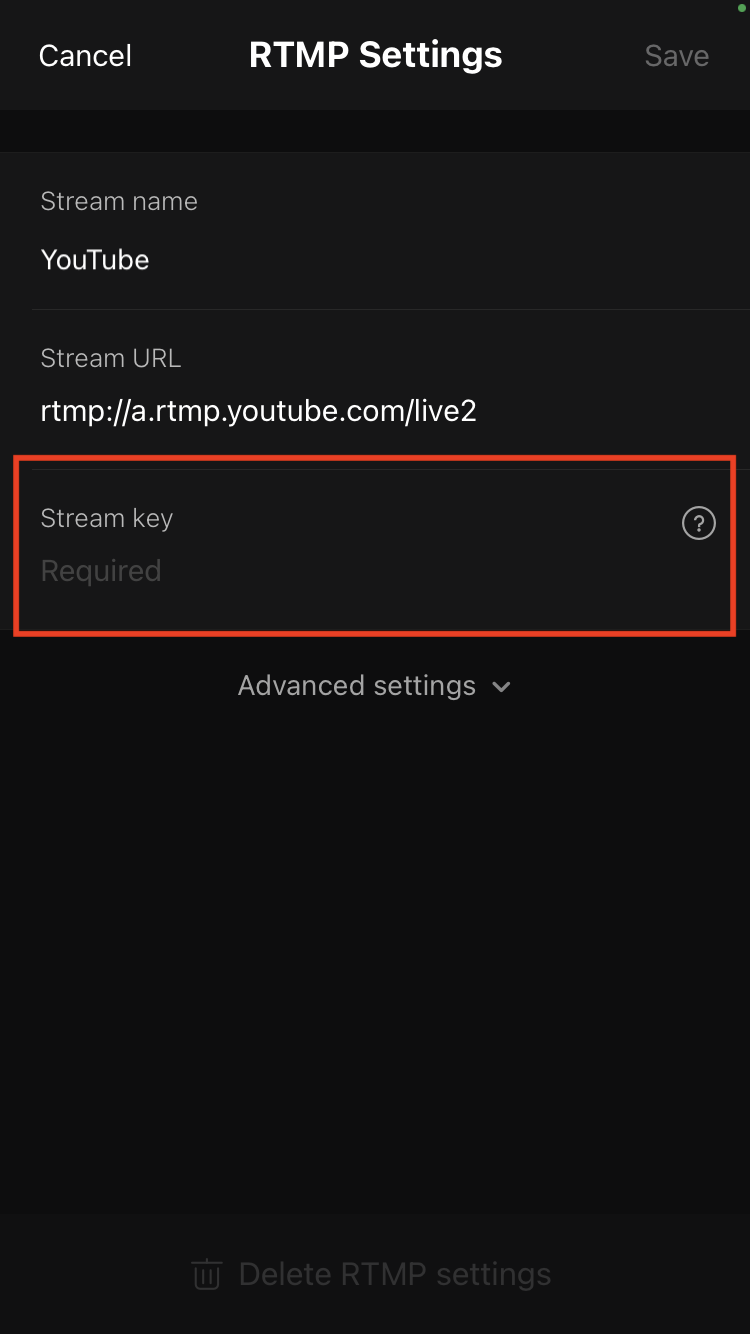Tap the gray Required placeholder text
Viewport: 750px width, 1334px height.
tap(101, 571)
